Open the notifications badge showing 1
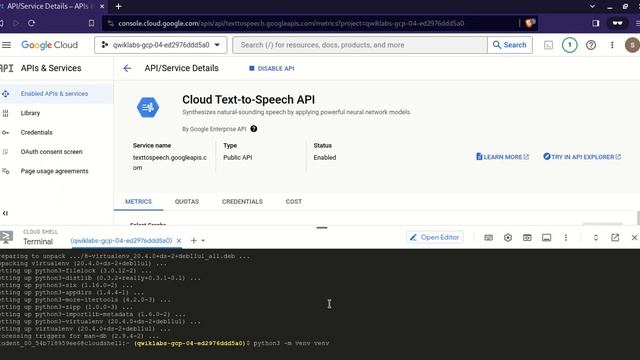 pyautogui.click(x=569, y=45)
